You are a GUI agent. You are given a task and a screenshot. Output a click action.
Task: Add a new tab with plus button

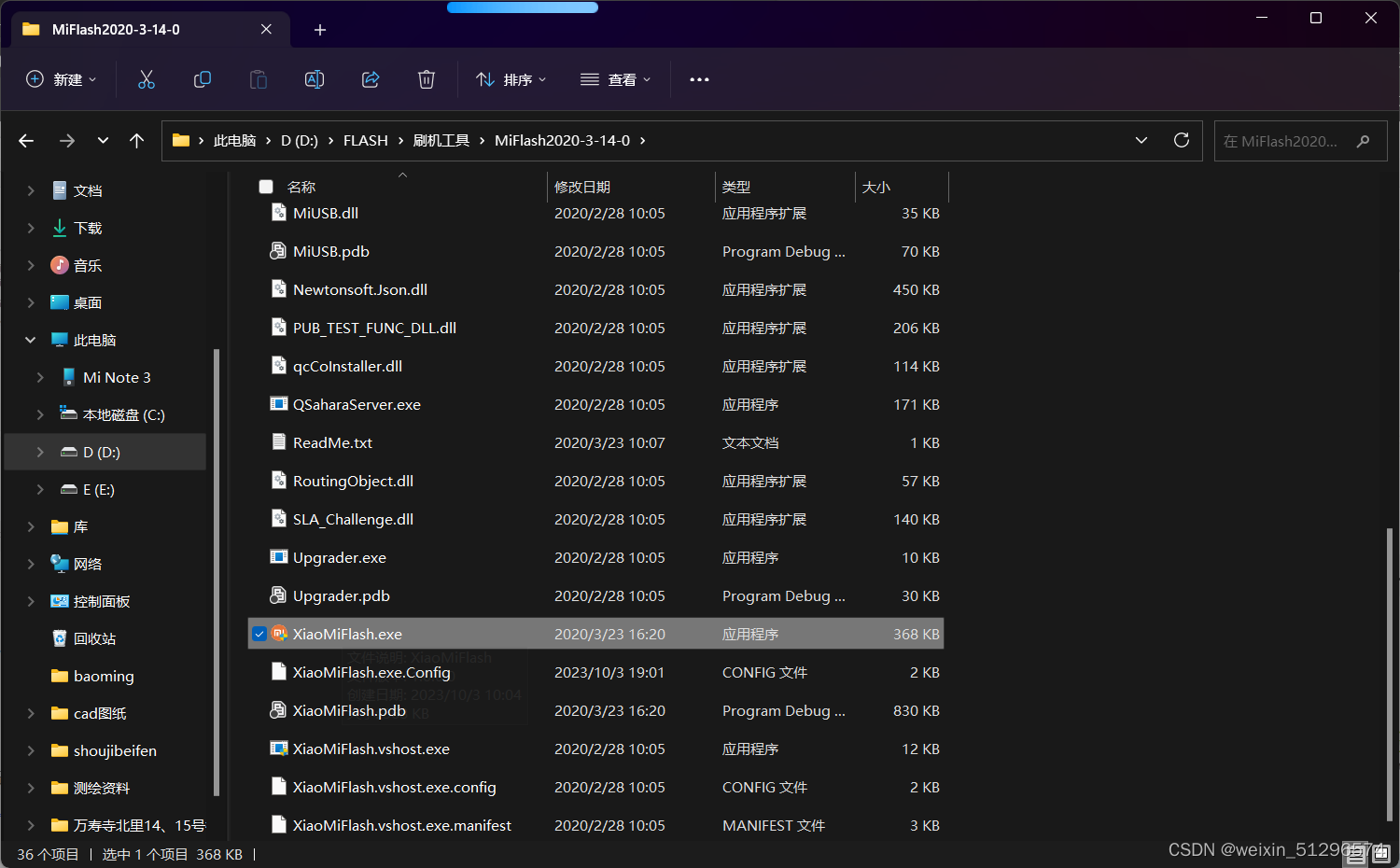tap(320, 30)
